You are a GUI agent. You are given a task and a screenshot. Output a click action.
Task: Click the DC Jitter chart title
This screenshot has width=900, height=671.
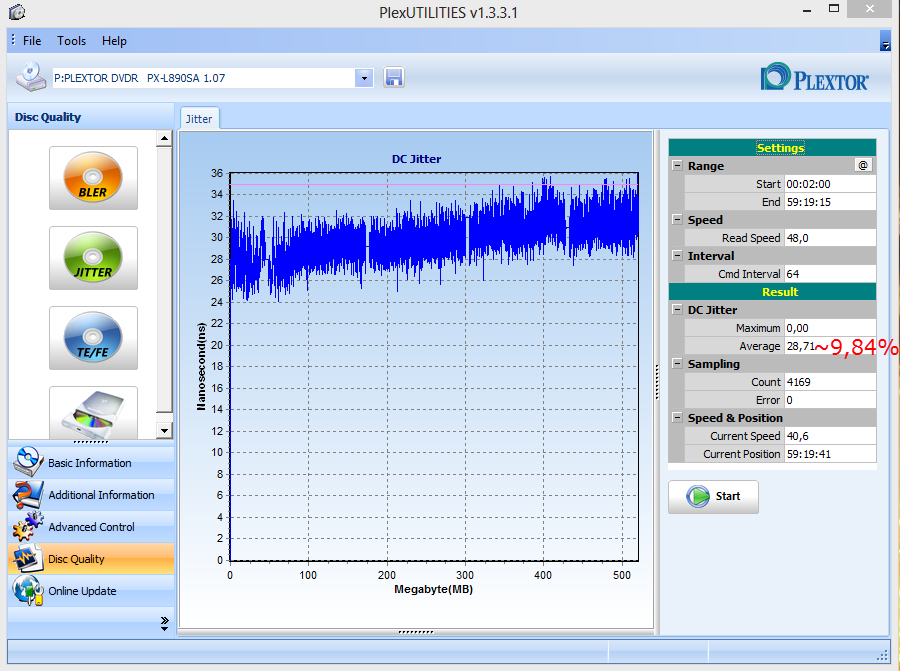[416, 159]
